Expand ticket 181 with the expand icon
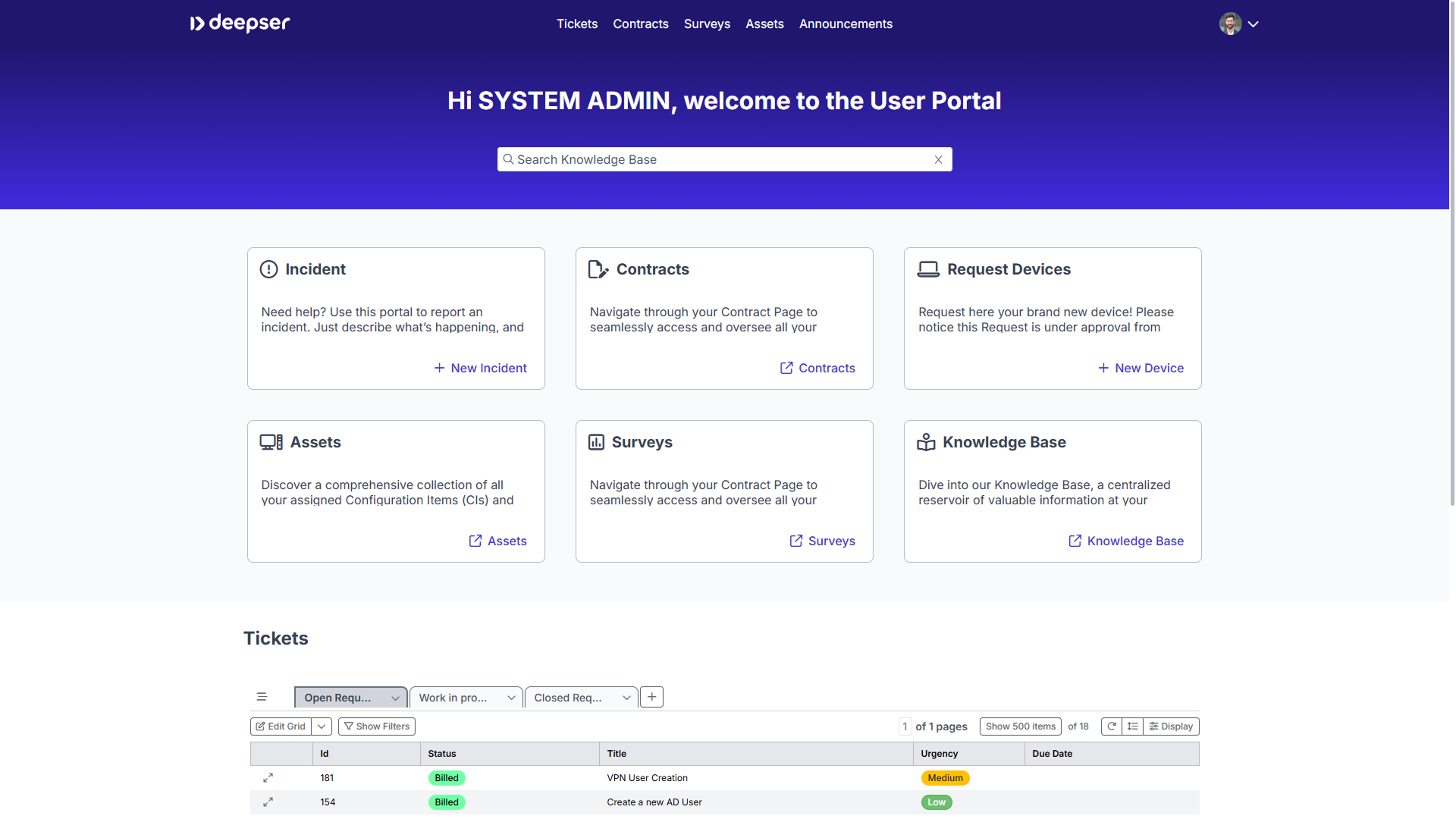The image size is (1456, 819). coord(268,778)
